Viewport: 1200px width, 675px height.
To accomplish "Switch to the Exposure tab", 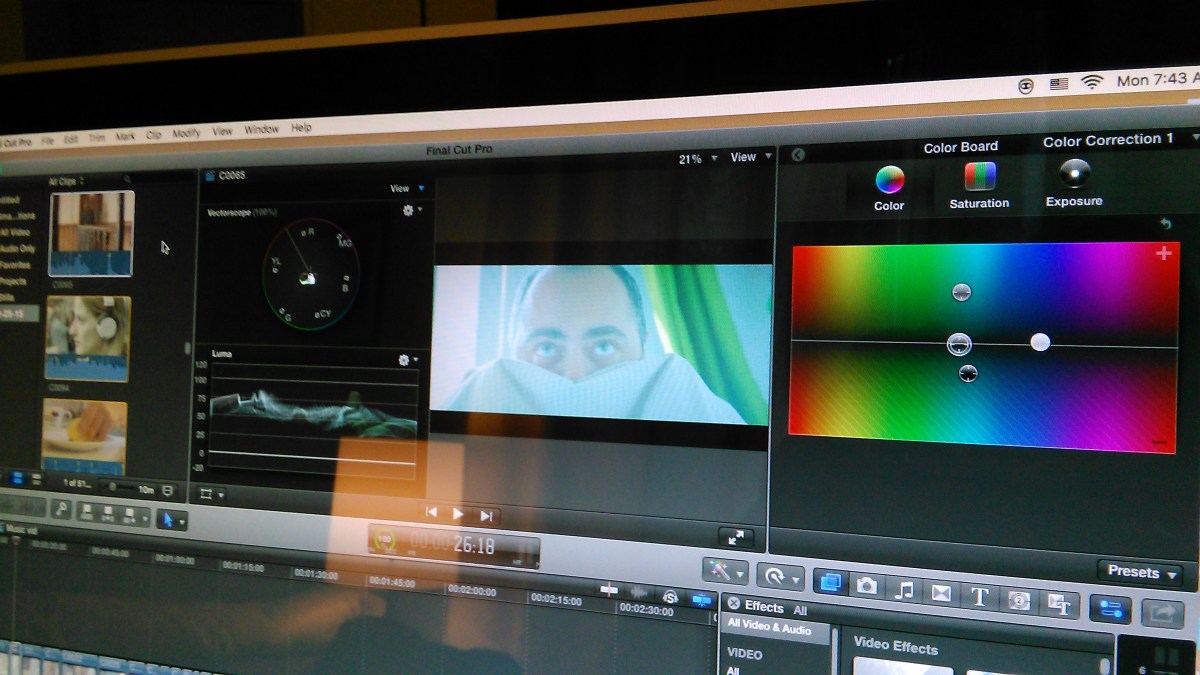I will point(1074,184).
